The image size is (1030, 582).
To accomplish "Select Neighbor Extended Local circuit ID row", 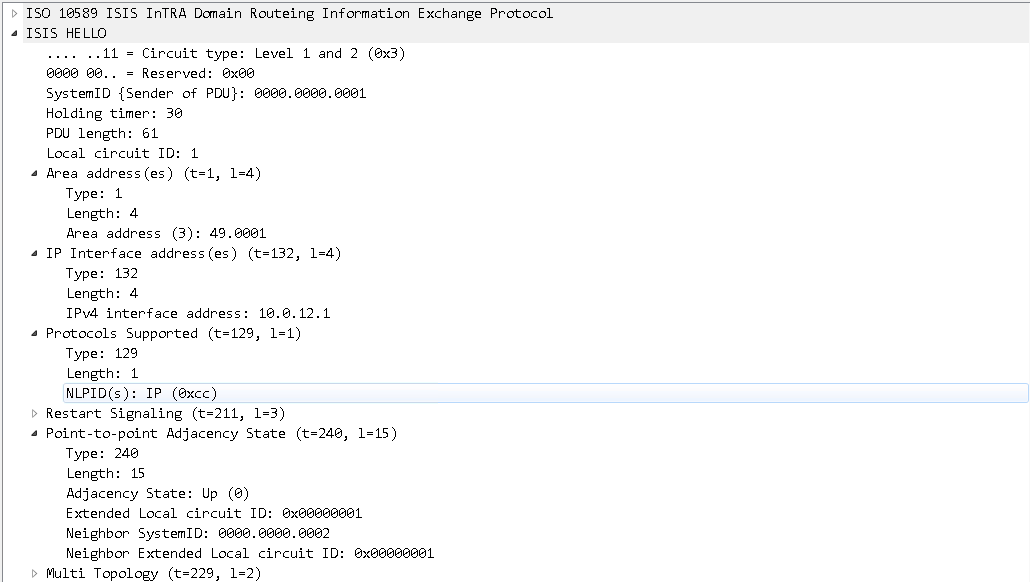I will click(x=249, y=553).
